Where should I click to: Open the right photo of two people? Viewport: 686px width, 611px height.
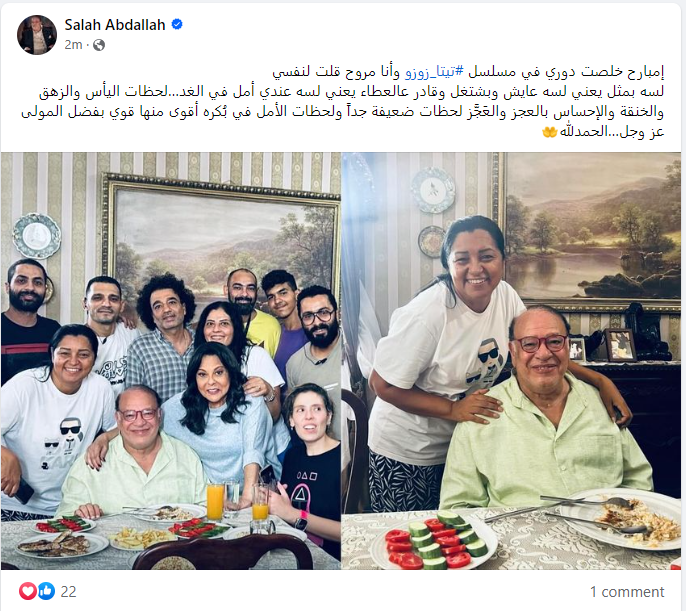tap(511, 360)
